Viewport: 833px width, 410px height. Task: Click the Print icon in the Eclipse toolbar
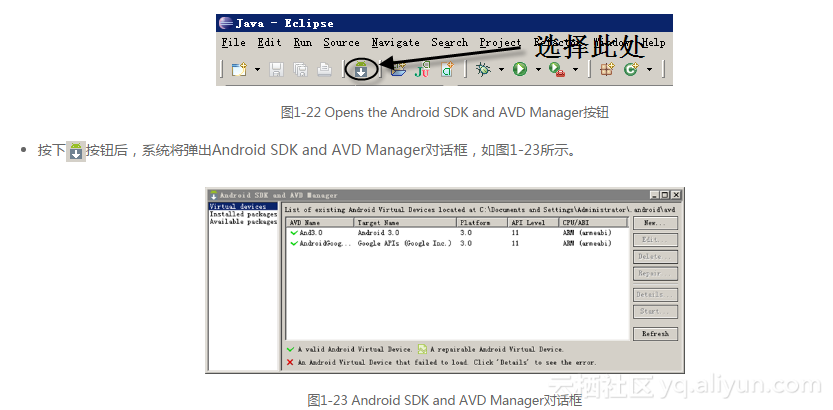tap(325, 70)
